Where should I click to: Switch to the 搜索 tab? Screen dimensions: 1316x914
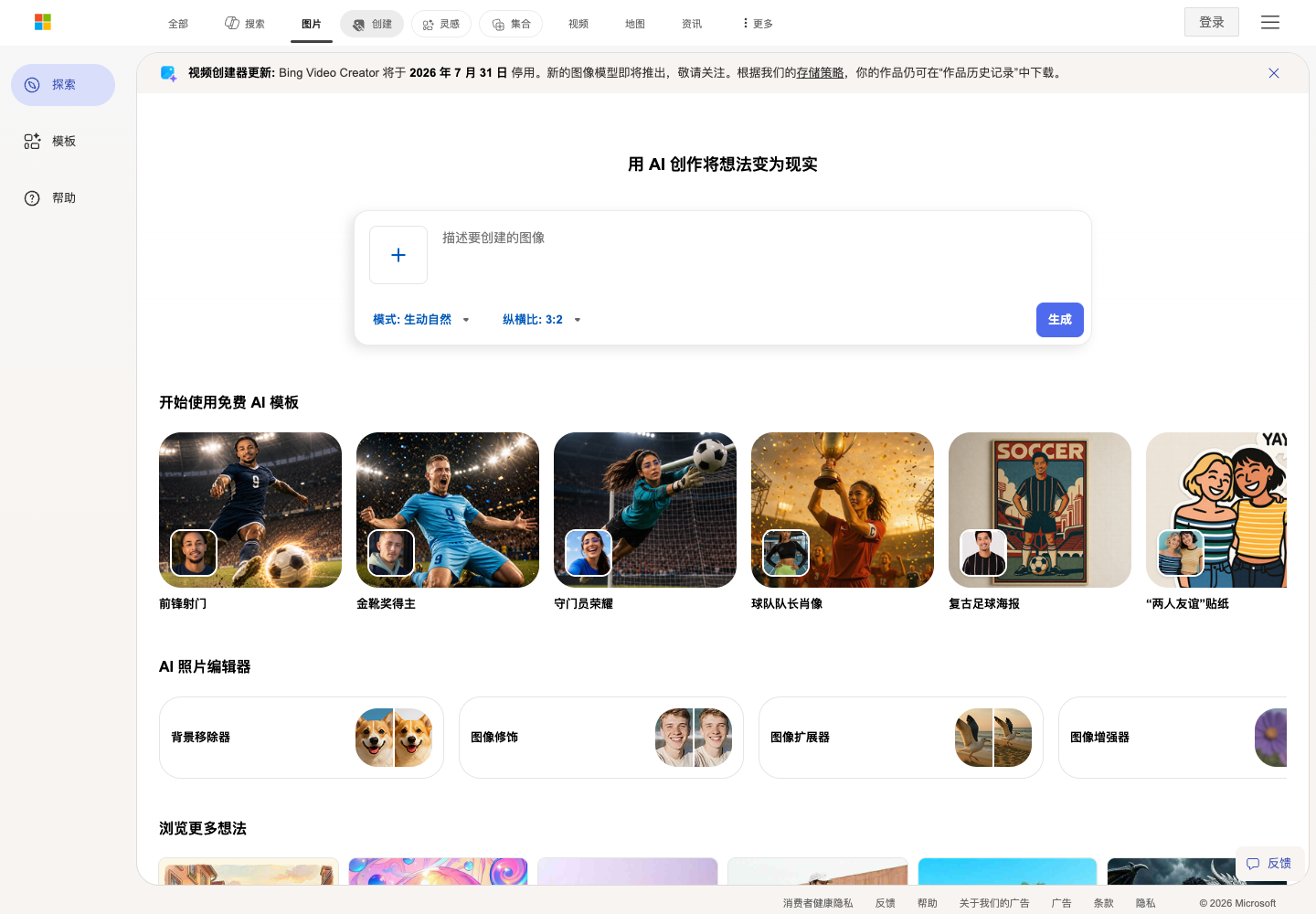coord(245,24)
